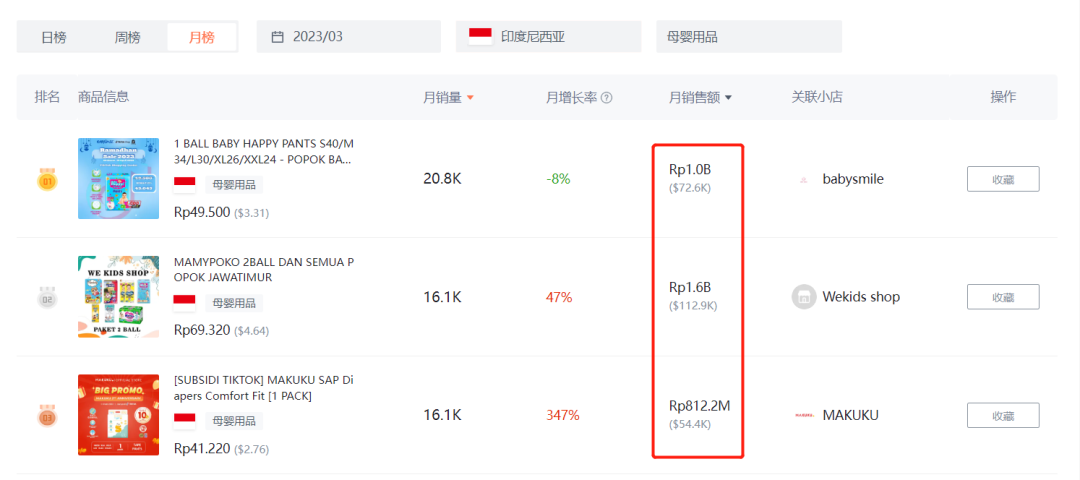Click the silver rank 02 medal icon
This screenshot has width=1080, height=480.
pos(47,297)
